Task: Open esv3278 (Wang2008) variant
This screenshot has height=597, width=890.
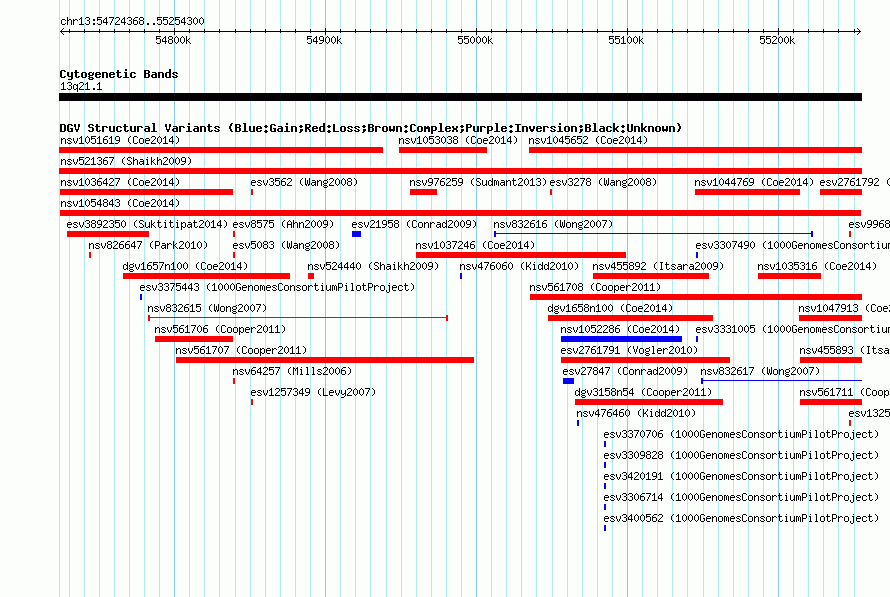Action: pos(603,182)
